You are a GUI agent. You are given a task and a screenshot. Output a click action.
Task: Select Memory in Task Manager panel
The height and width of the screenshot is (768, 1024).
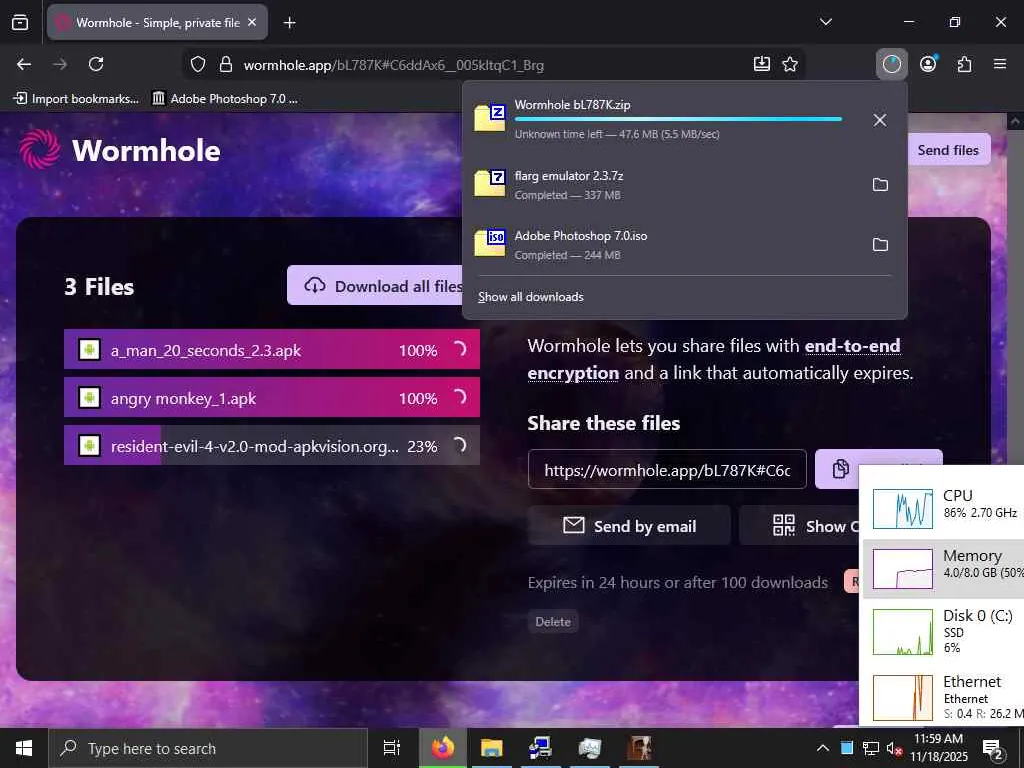pyautogui.click(x=943, y=568)
